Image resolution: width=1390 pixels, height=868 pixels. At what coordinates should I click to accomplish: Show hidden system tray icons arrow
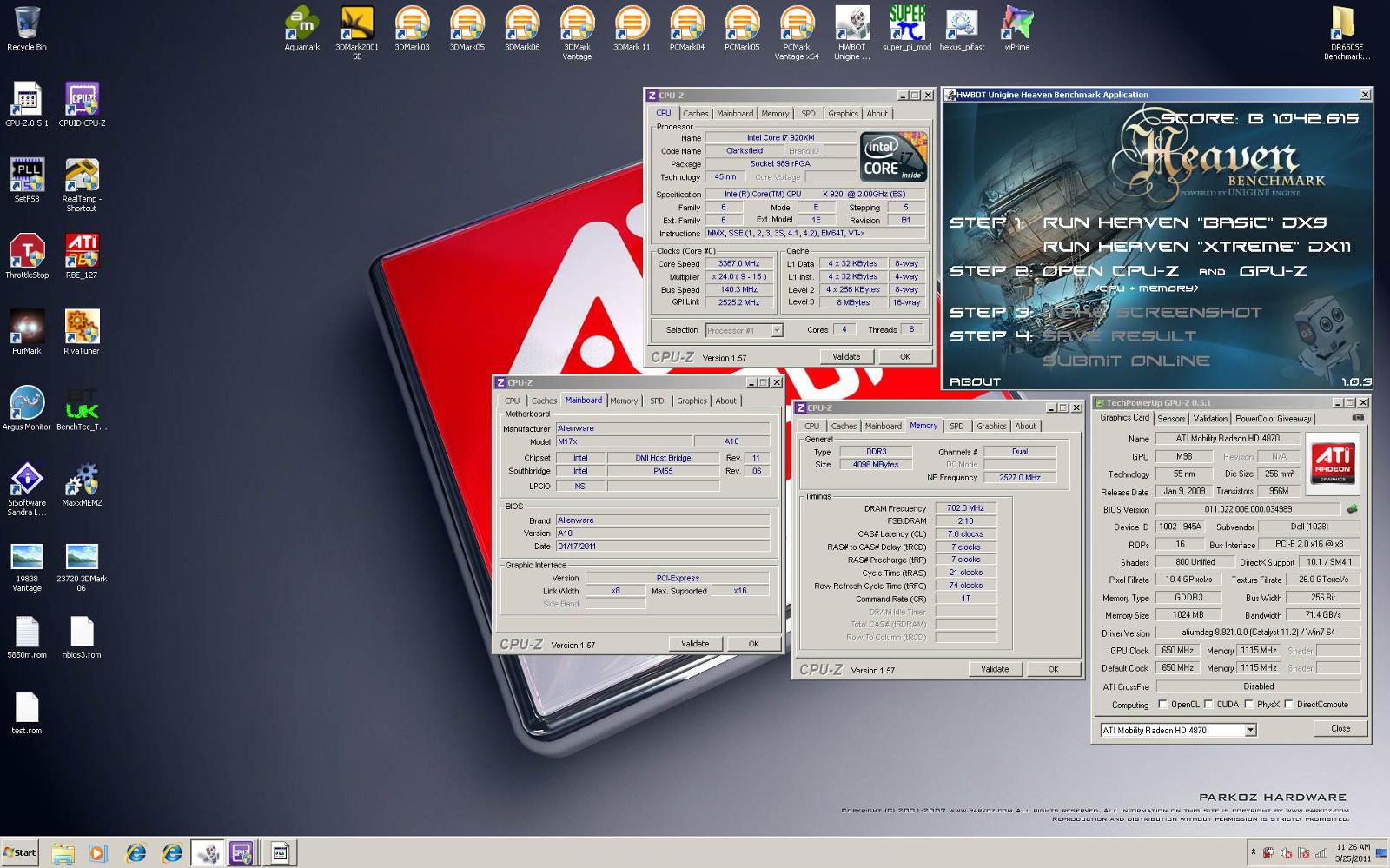point(1253,852)
